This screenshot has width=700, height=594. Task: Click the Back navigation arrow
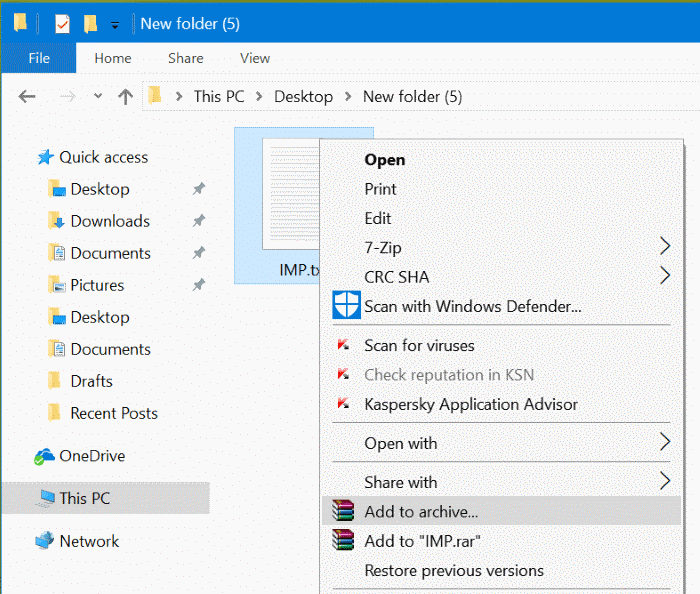point(27,96)
